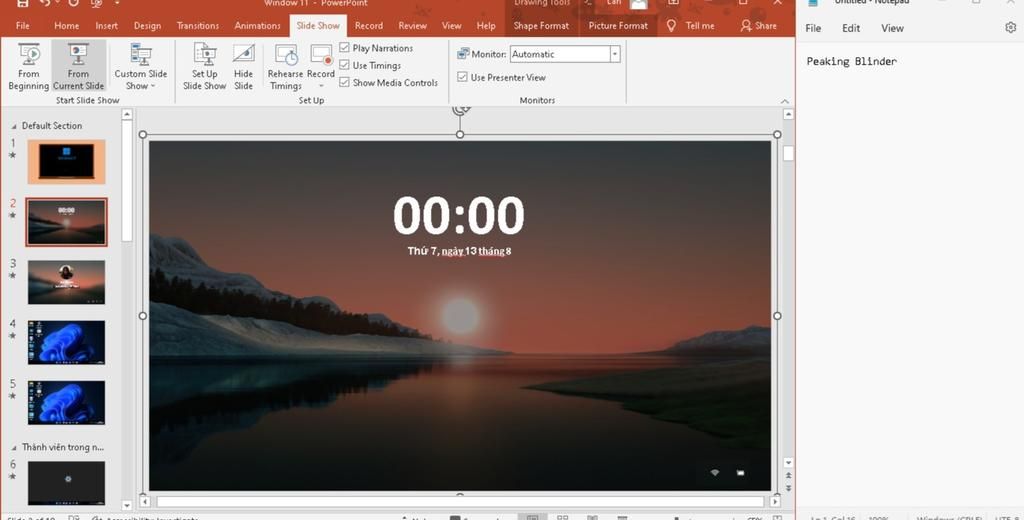Click the date text Thứ 7, ngày 13 tháng 8

point(459,251)
